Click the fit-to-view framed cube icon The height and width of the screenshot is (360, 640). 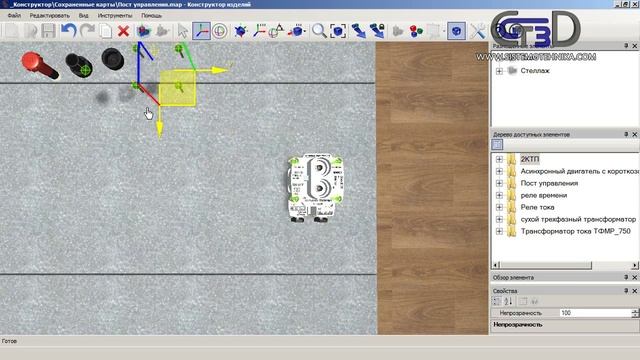click(338, 31)
